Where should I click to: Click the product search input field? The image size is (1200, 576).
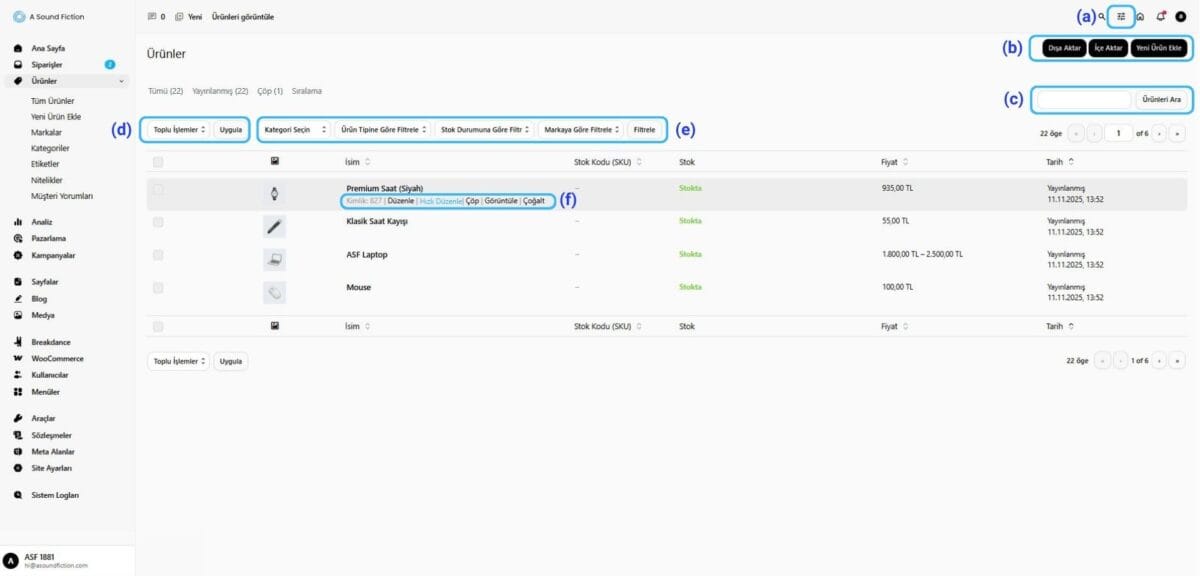click(x=1083, y=100)
